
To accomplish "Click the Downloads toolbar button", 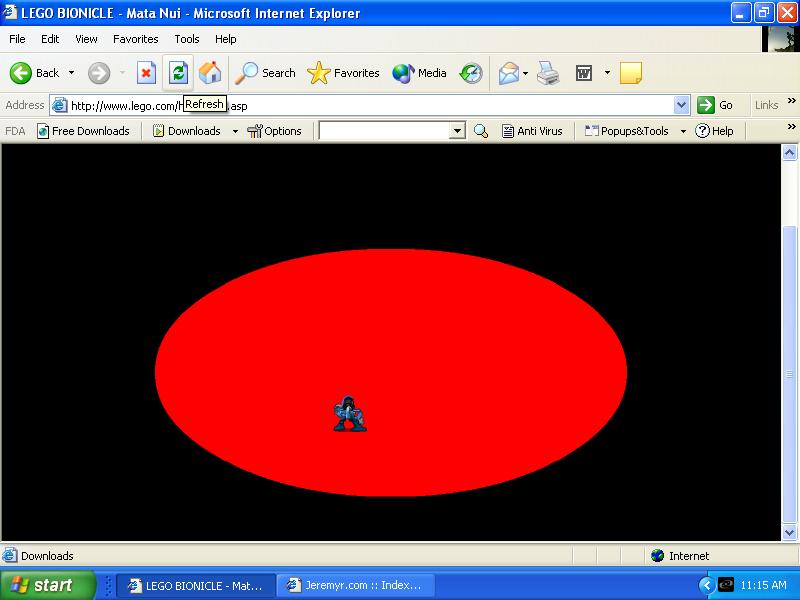I will pyautogui.click(x=187, y=131).
